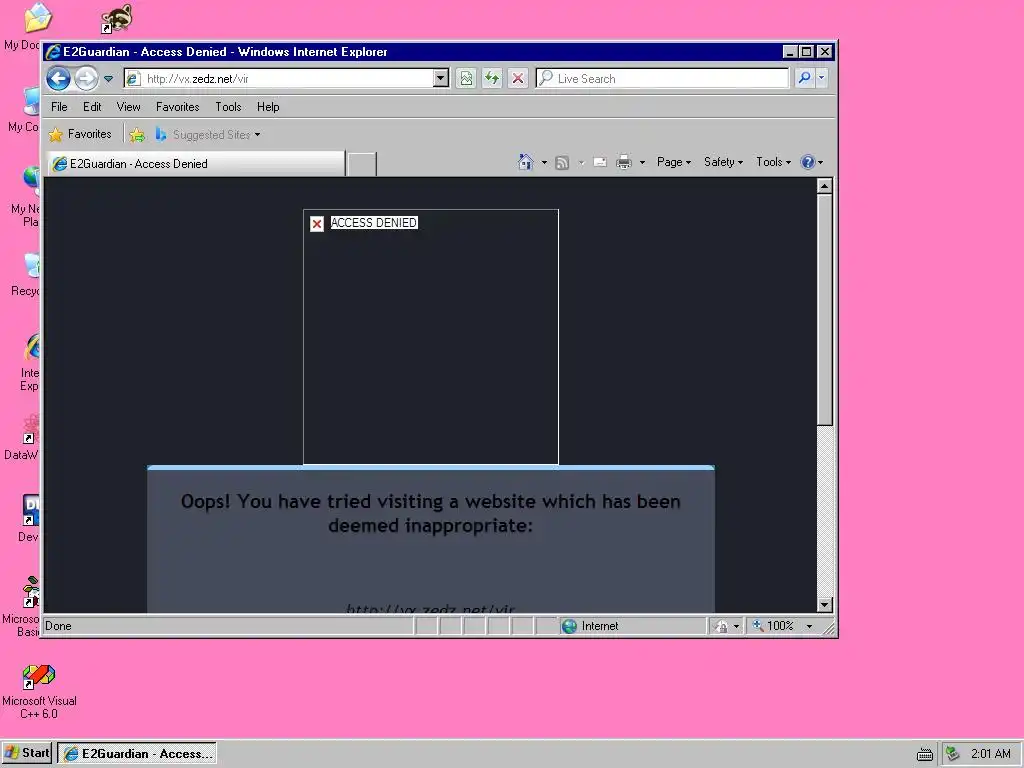This screenshot has height=768, width=1024.
Task: Click the broken image ACCESS DENIED placeholder
Action: point(431,337)
